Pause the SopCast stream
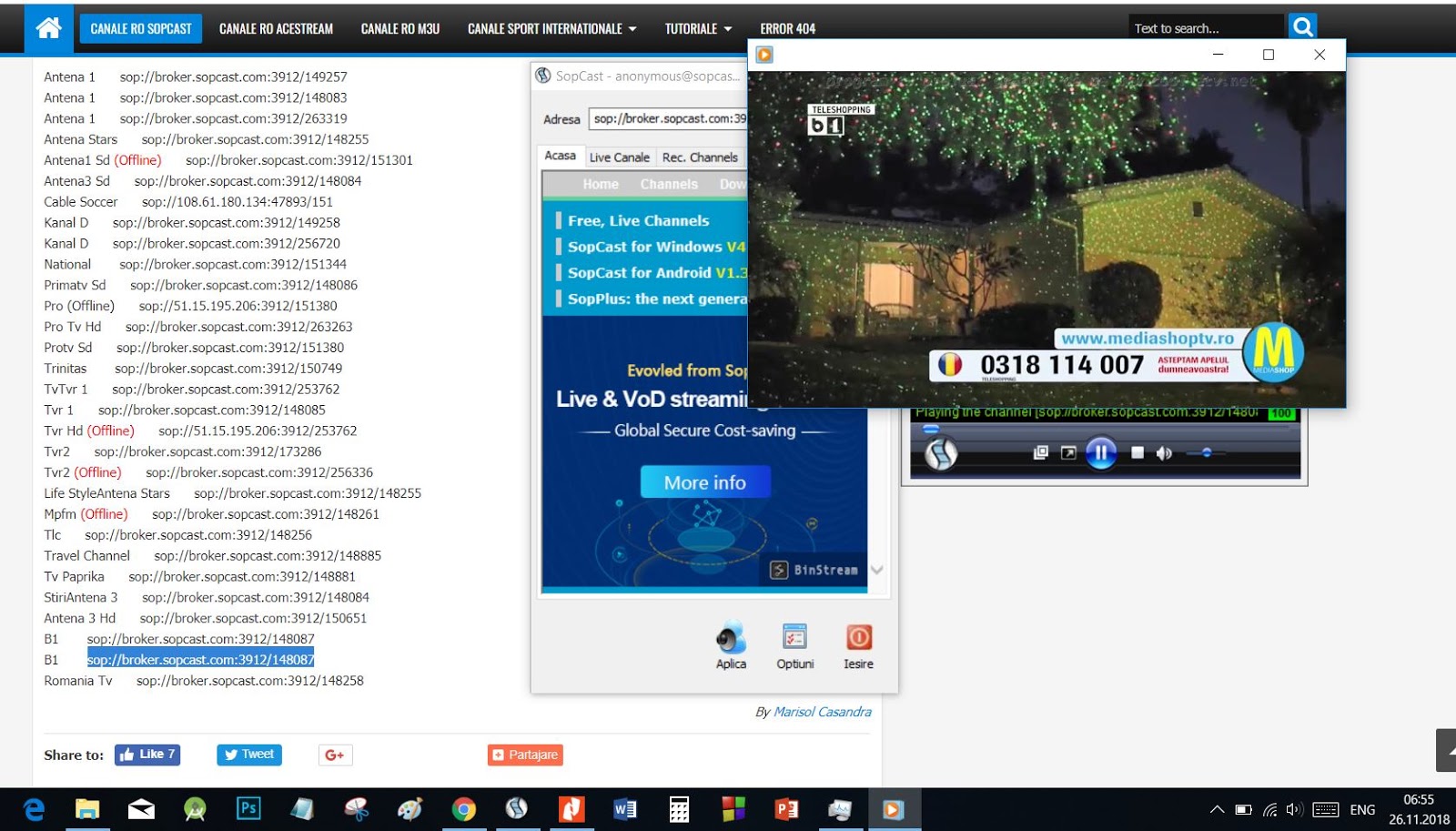The width and height of the screenshot is (1456, 831). click(x=1100, y=452)
